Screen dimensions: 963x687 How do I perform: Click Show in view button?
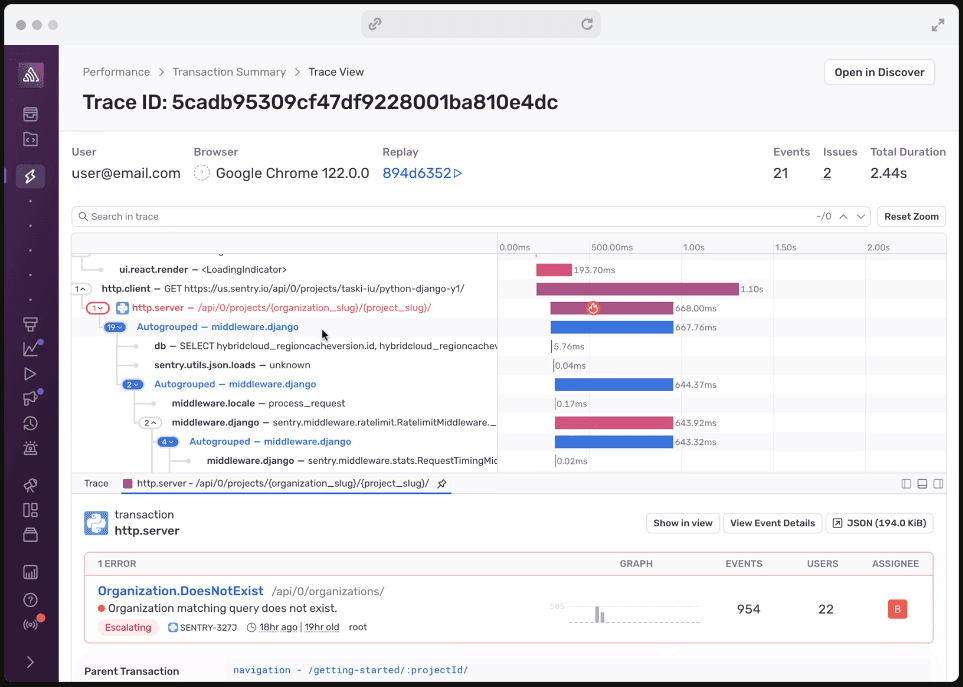click(x=682, y=523)
